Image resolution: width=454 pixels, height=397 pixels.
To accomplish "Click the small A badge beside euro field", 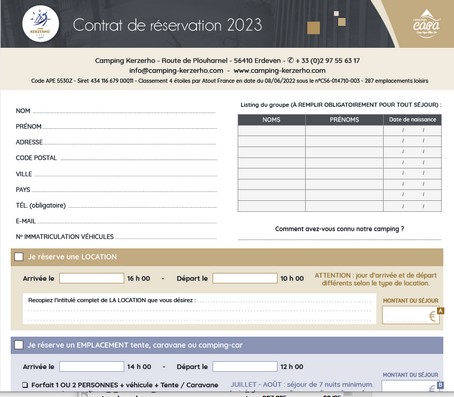I will point(440,311).
